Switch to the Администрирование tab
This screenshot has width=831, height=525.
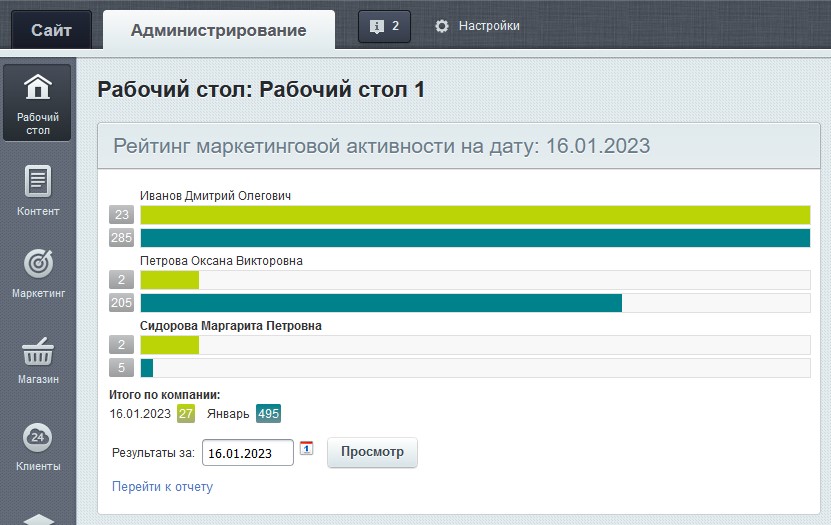click(x=218, y=30)
